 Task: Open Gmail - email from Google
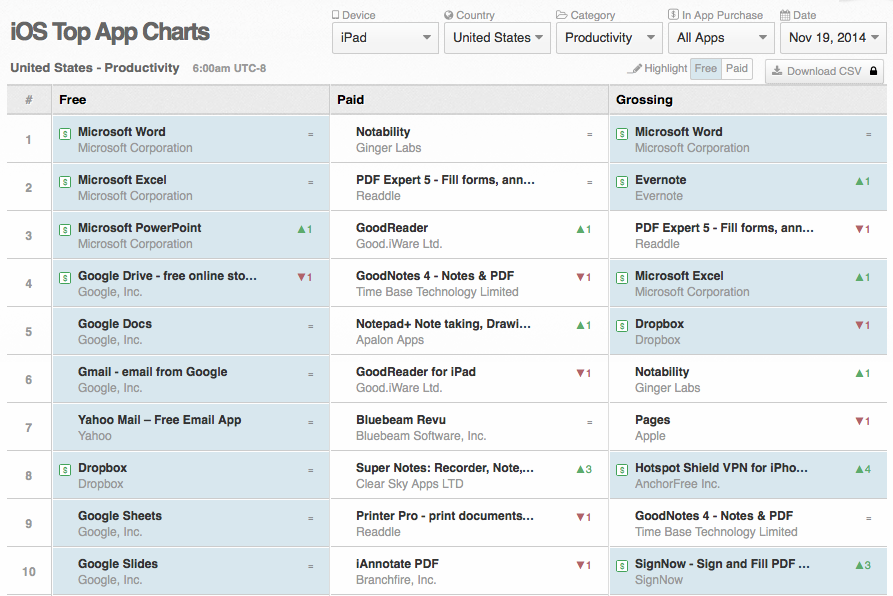pos(153,372)
